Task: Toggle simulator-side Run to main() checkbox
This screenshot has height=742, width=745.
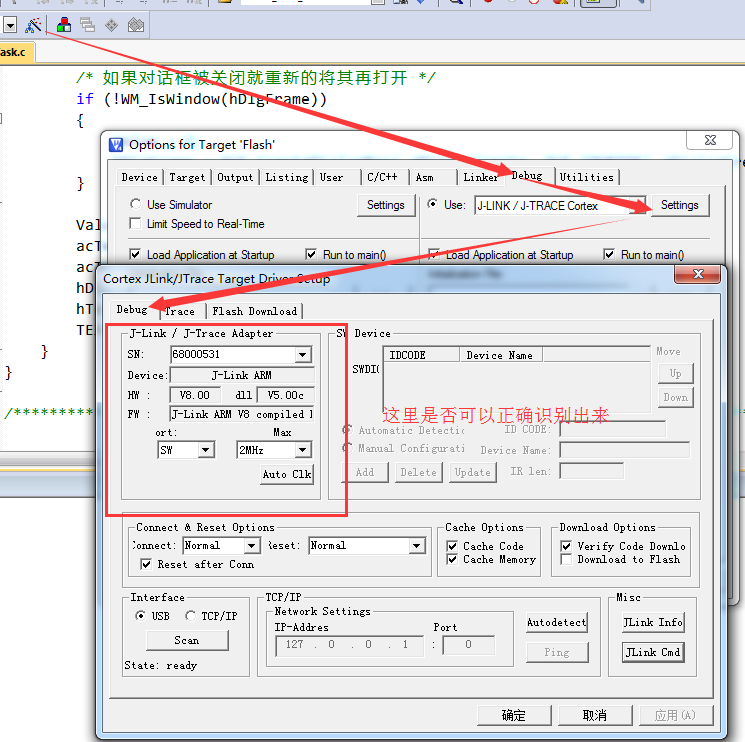Action: 311,255
